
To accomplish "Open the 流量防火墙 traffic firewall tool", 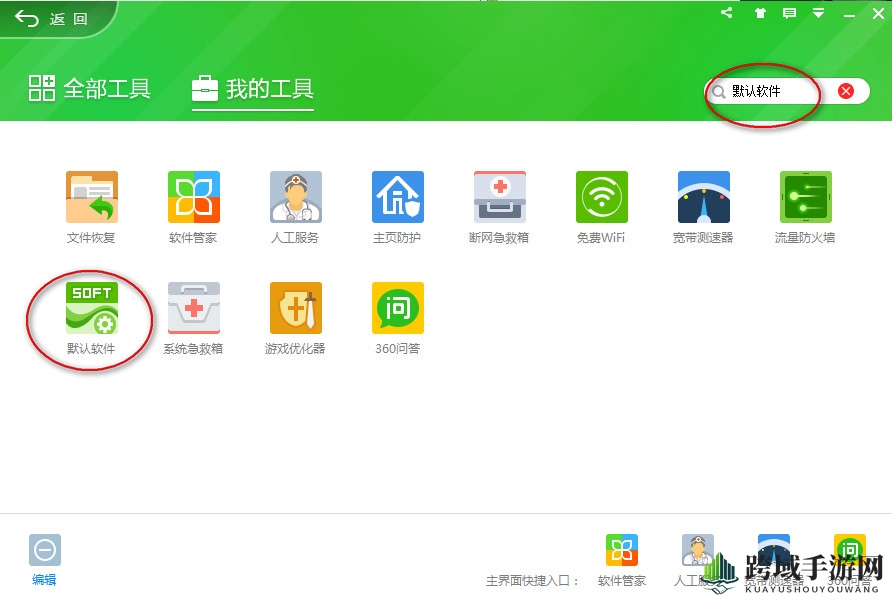I will click(806, 197).
